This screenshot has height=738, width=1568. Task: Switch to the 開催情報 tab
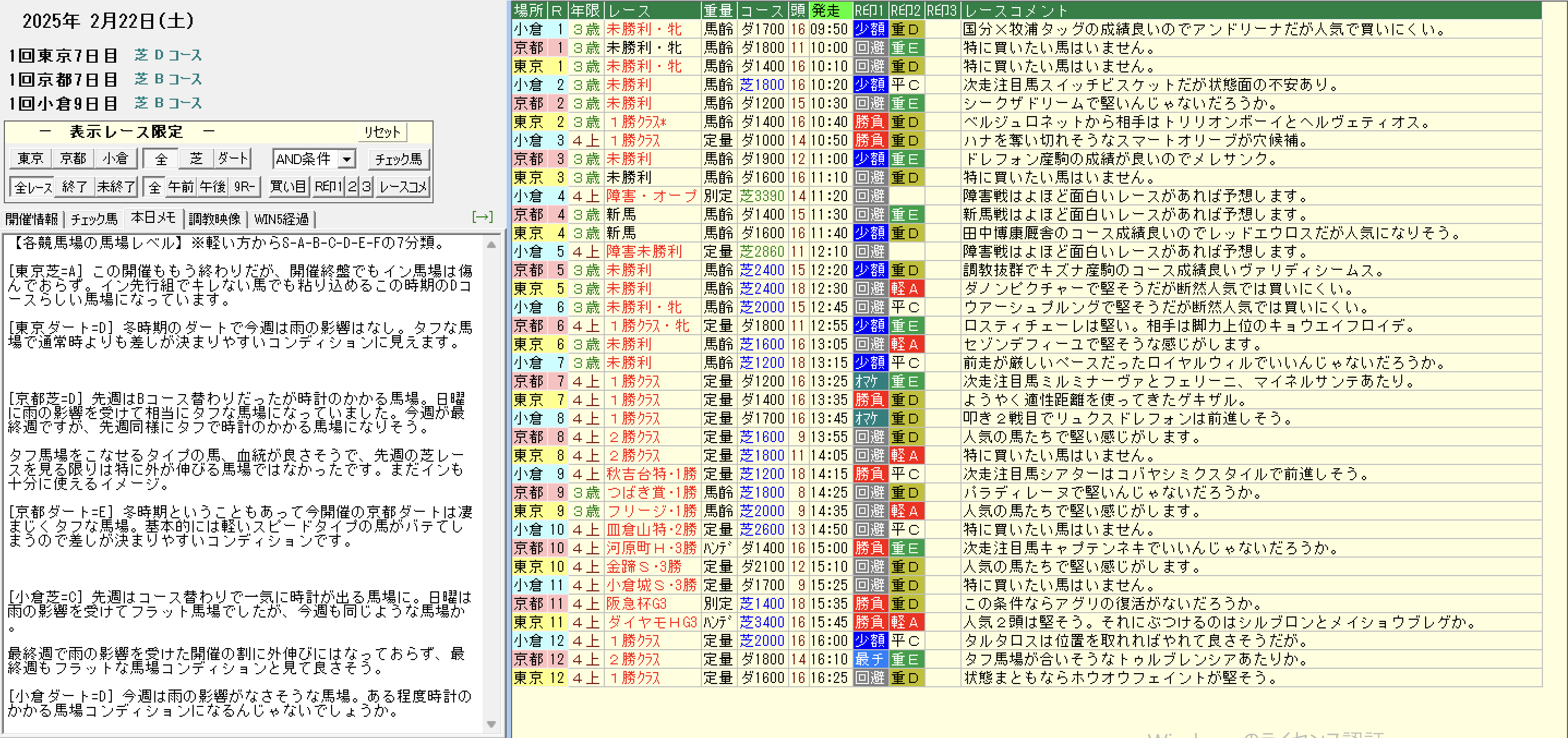(32, 219)
